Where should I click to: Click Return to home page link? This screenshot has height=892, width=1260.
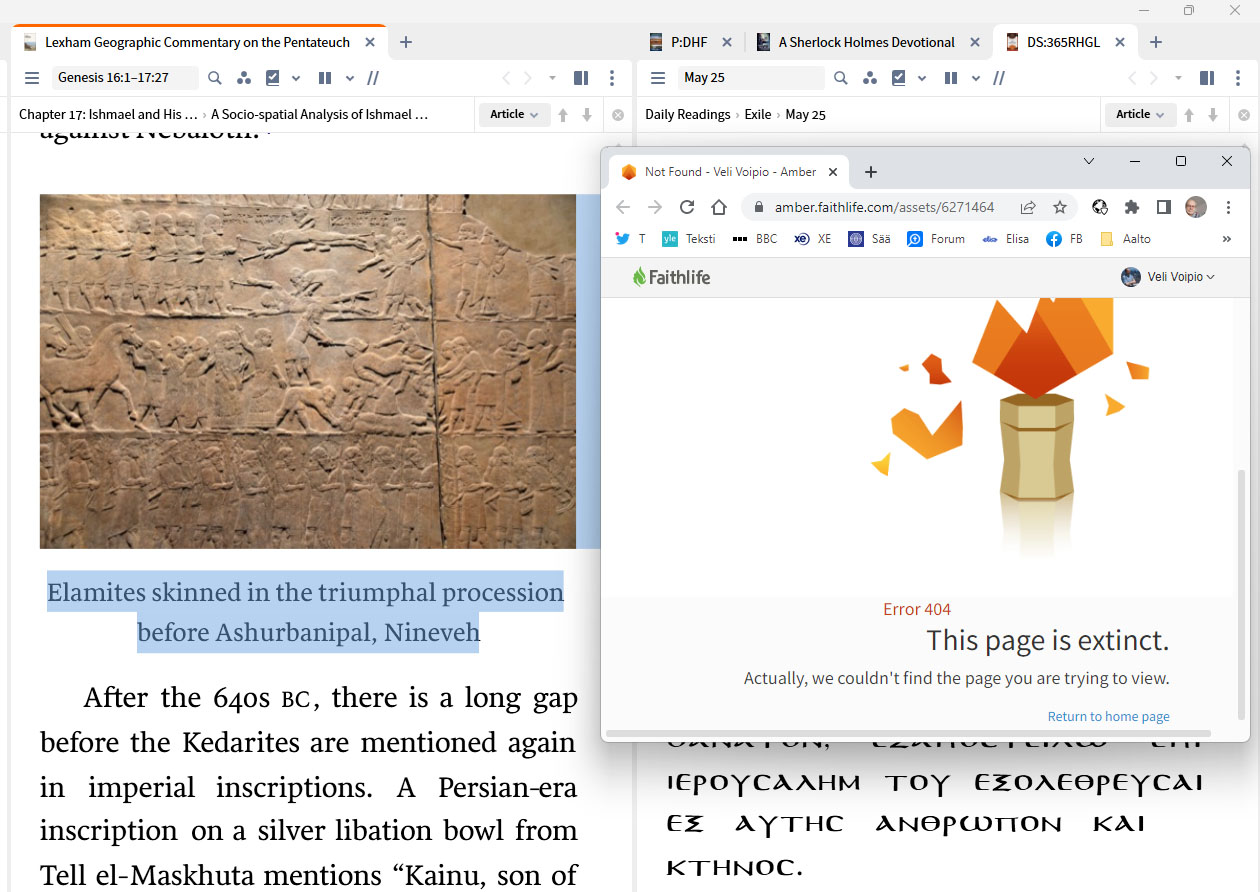1108,717
